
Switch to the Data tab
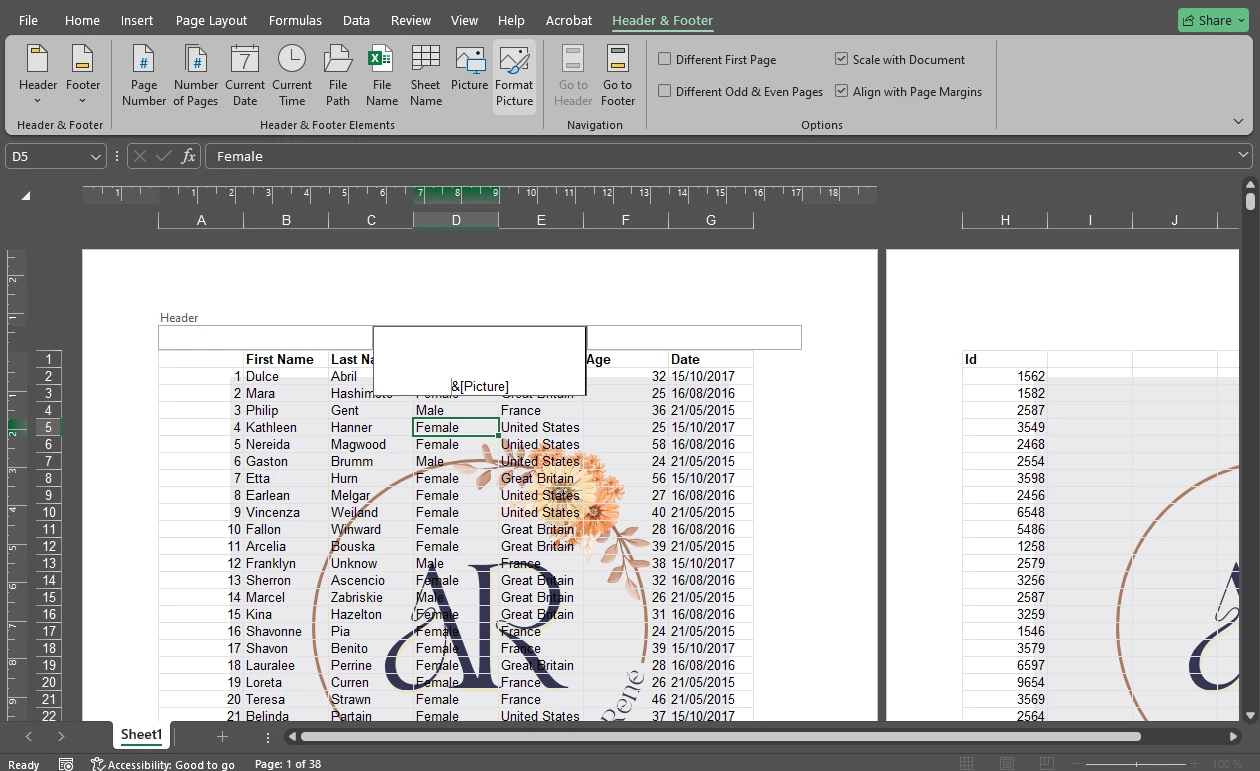tap(356, 20)
